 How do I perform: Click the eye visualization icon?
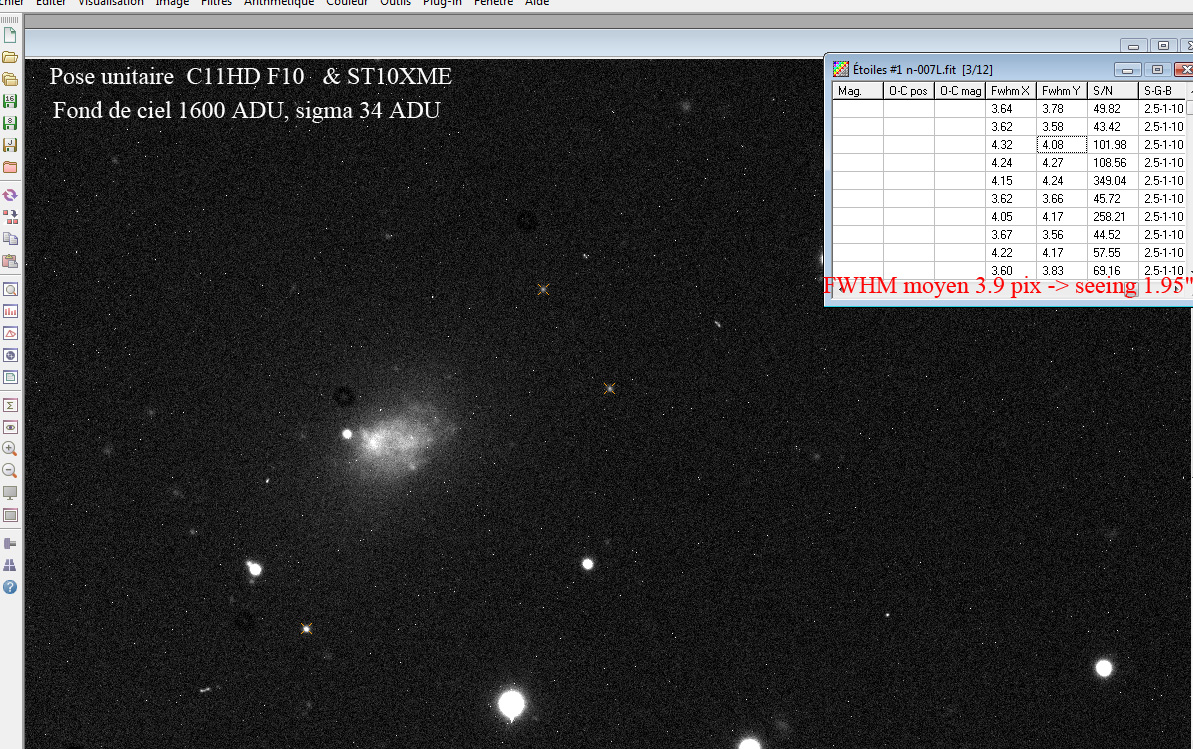pyautogui.click(x=10, y=427)
